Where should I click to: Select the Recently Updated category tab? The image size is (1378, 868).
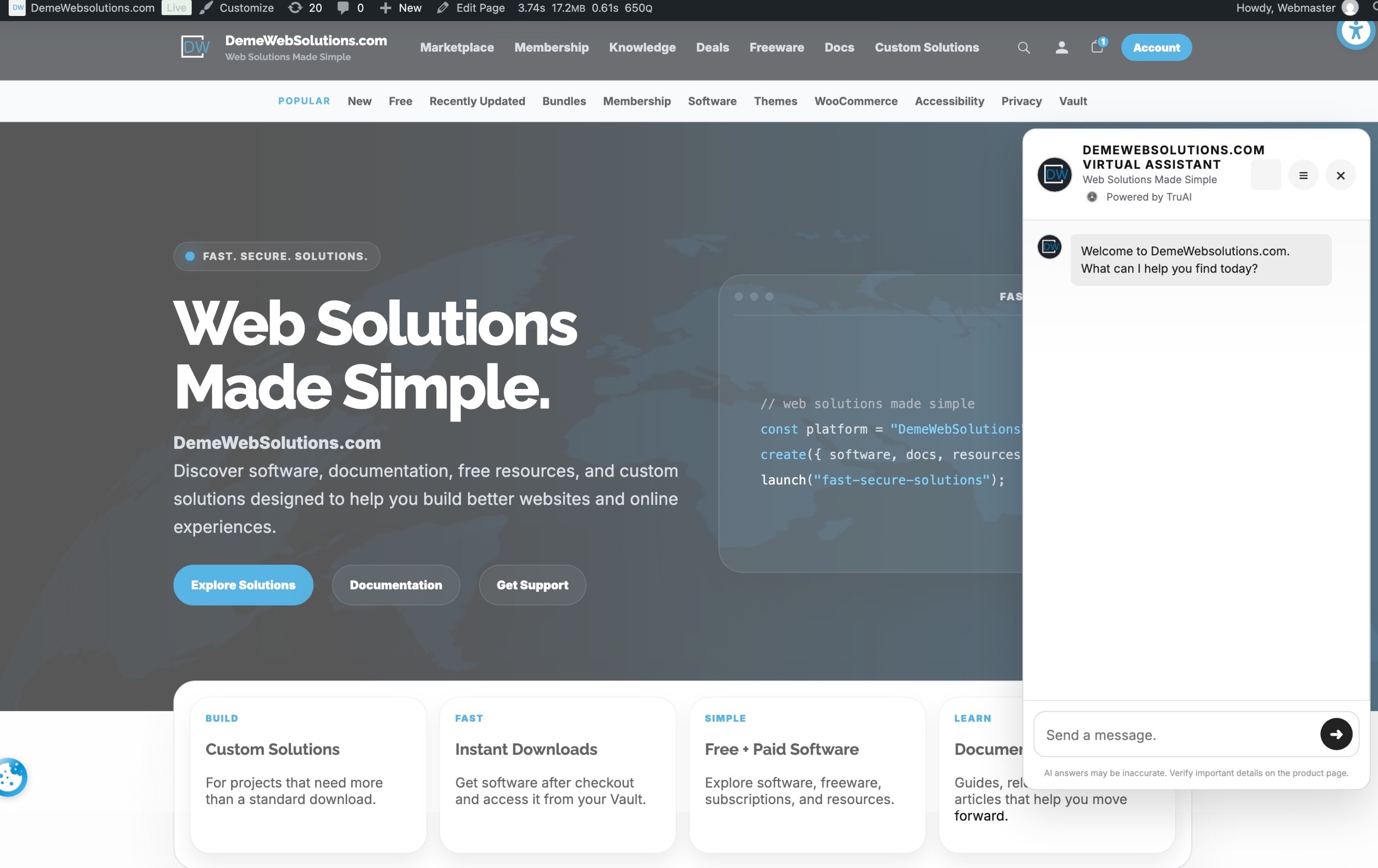[477, 101]
